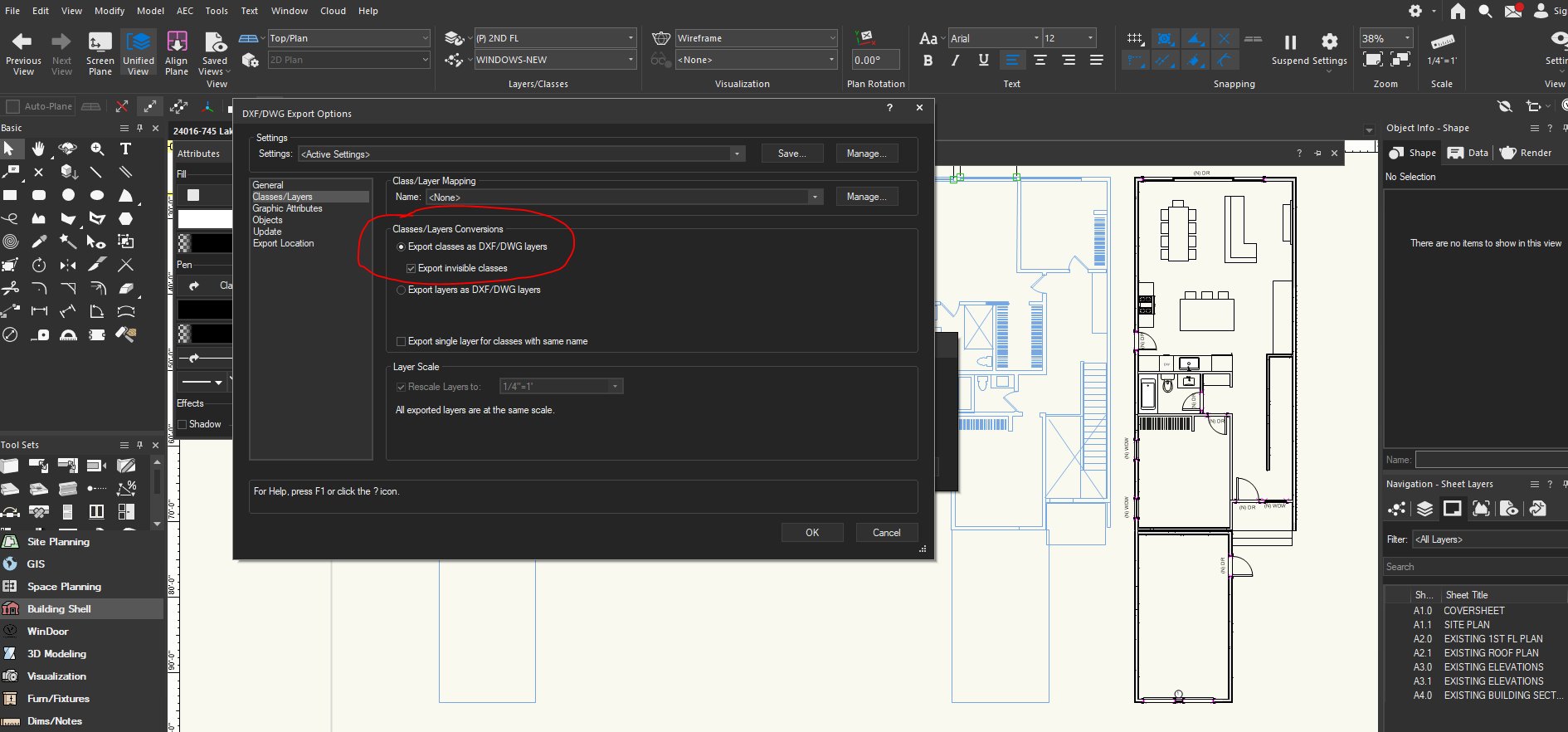Click OK in the export dialog

pos(811,533)
